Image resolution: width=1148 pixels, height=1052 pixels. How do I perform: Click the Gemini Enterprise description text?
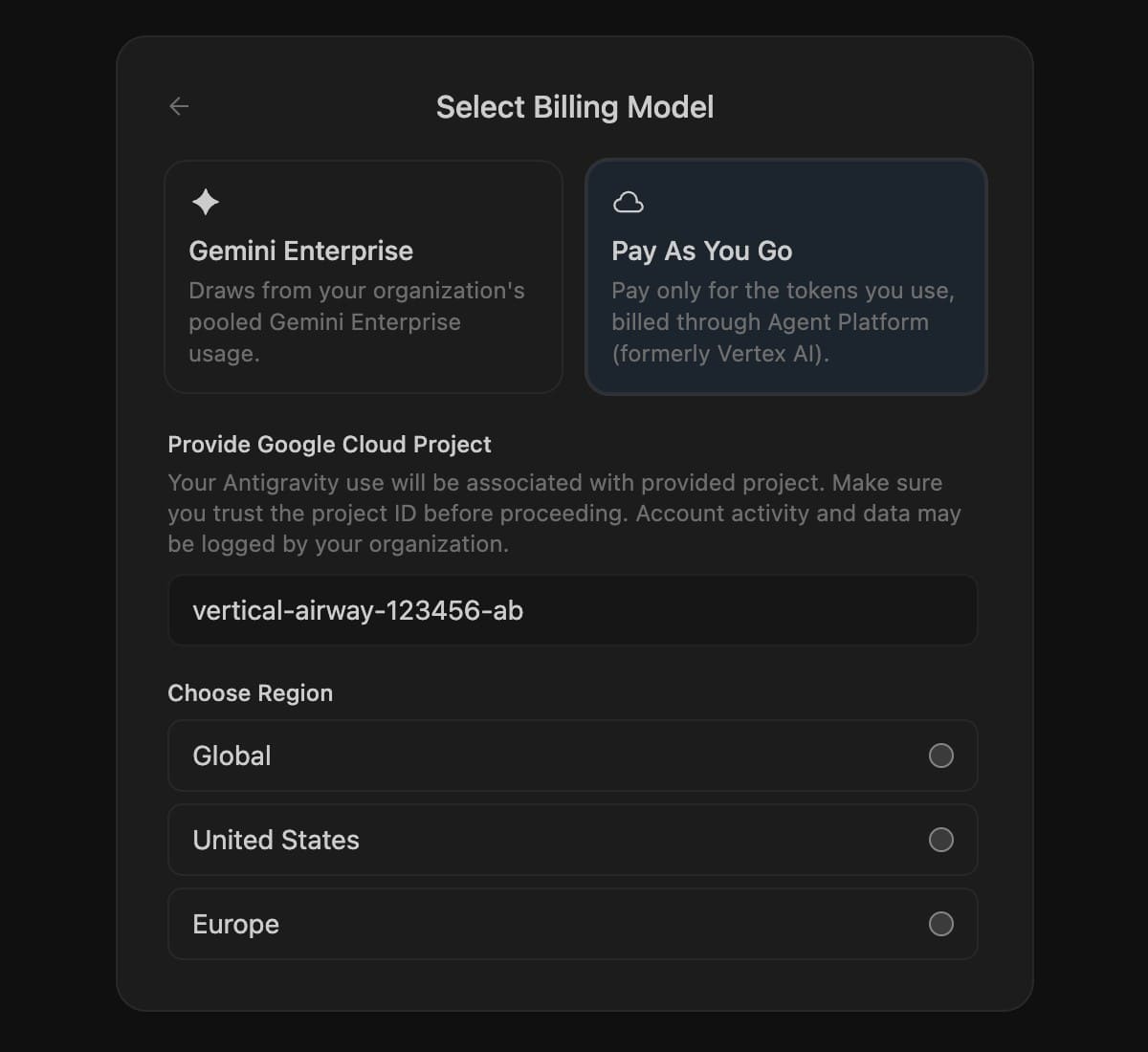tap(356, 322)
